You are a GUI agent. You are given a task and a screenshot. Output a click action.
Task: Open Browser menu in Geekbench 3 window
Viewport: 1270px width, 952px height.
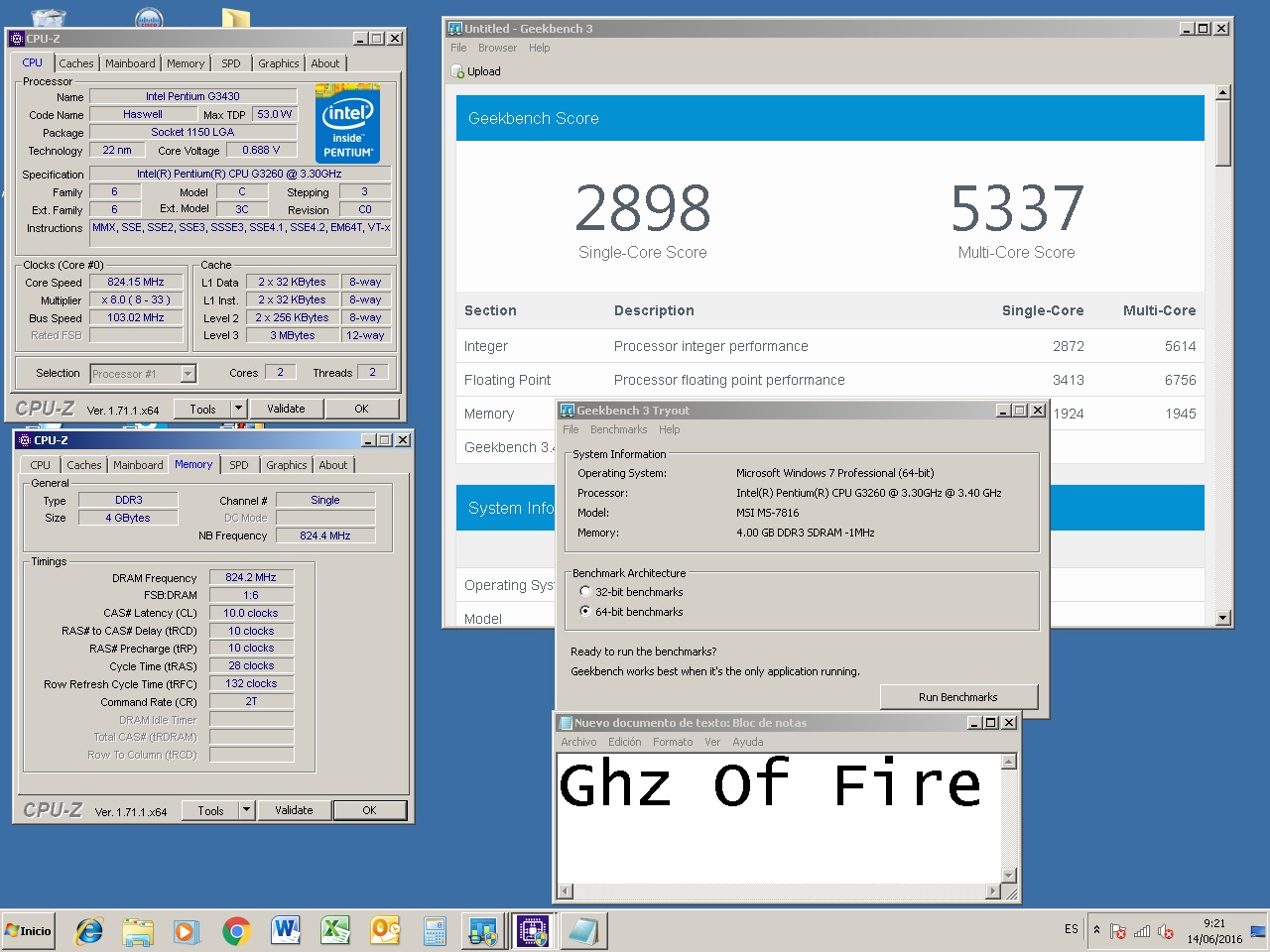tap(497, 48)
